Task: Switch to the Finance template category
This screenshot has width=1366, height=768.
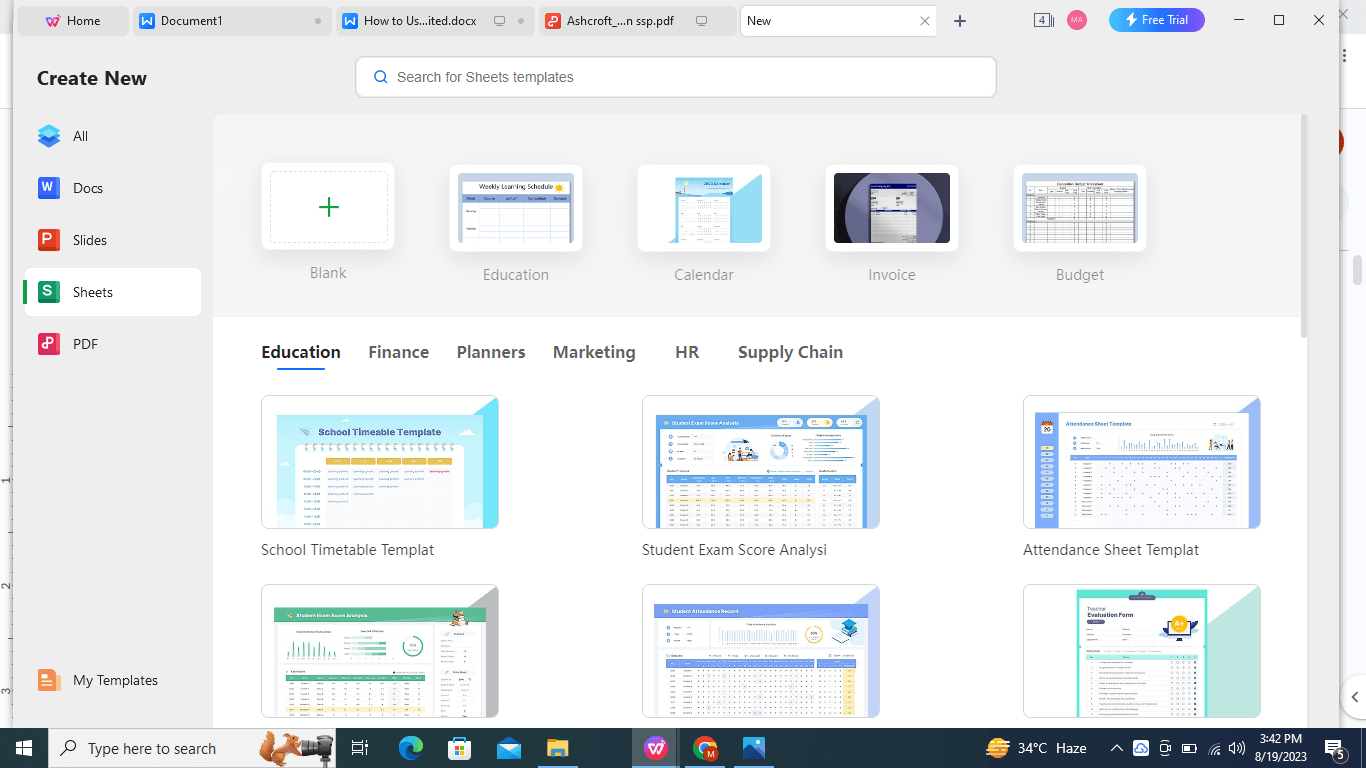Action: (x=398, y=352)
